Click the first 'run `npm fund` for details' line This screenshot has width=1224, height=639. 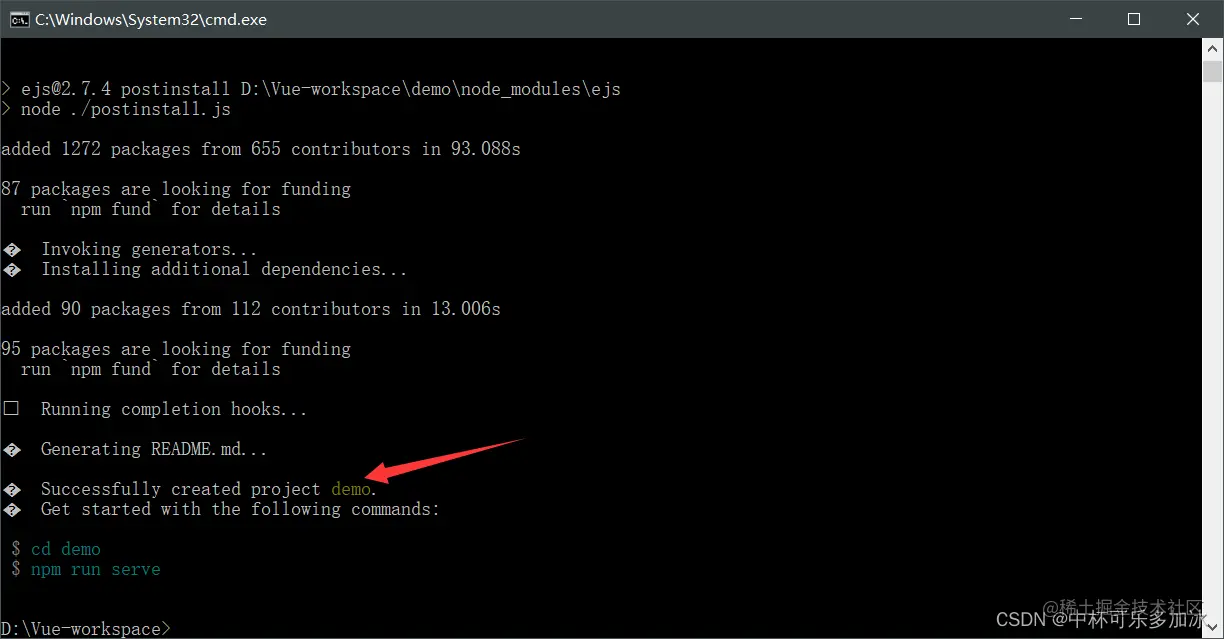coord(151,209)
